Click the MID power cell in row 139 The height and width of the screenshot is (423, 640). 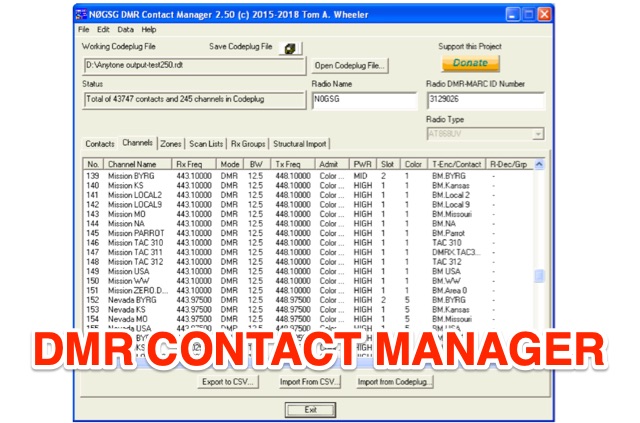click(x=360, y=176)
